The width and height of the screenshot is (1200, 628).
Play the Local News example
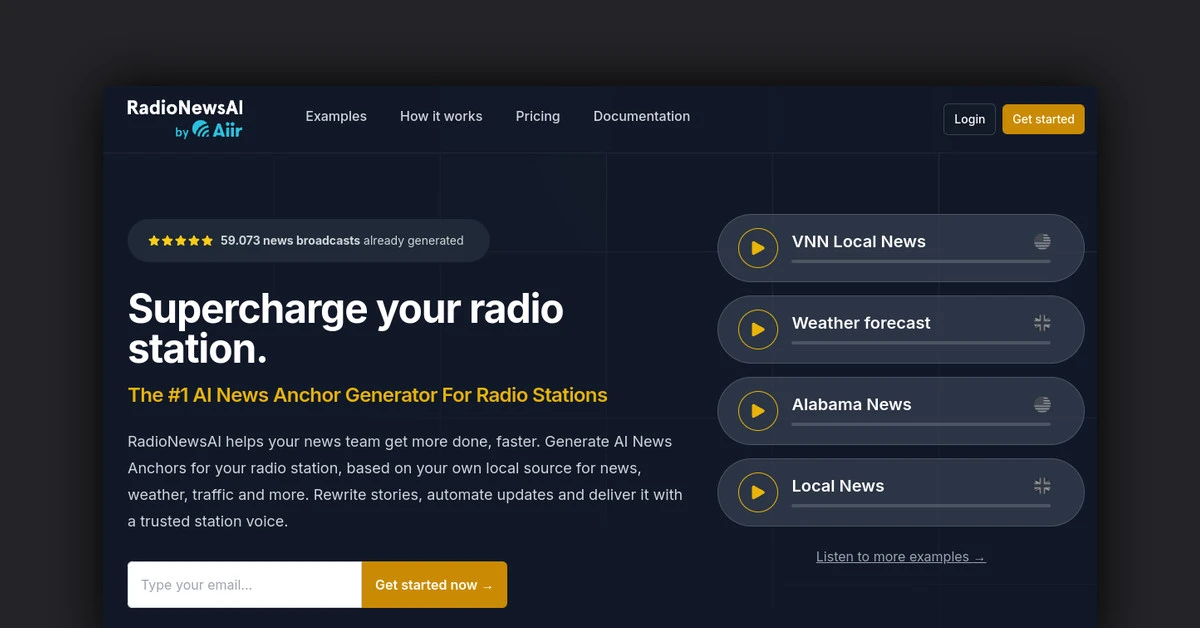(x=757, y=492)
